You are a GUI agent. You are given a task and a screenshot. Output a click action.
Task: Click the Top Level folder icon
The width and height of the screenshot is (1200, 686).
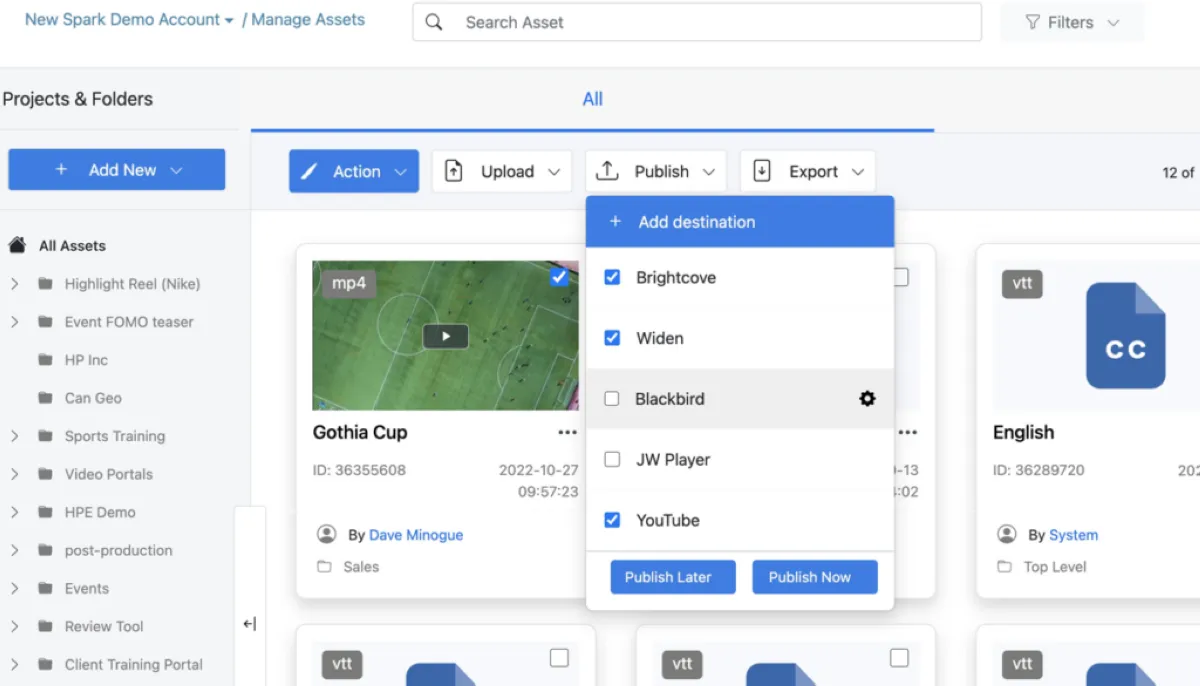1004,567
